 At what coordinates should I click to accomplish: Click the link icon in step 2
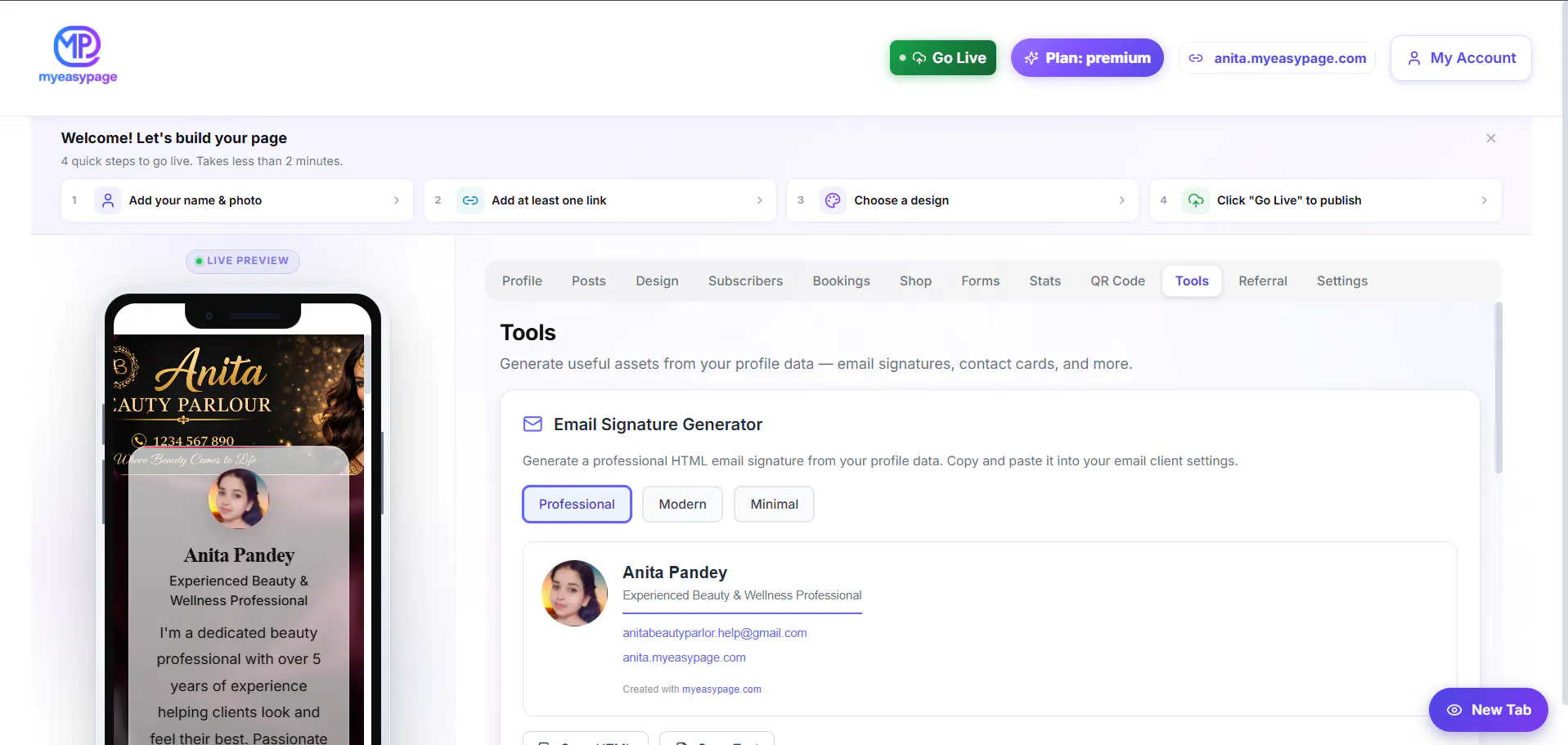[x=470, y=200]
